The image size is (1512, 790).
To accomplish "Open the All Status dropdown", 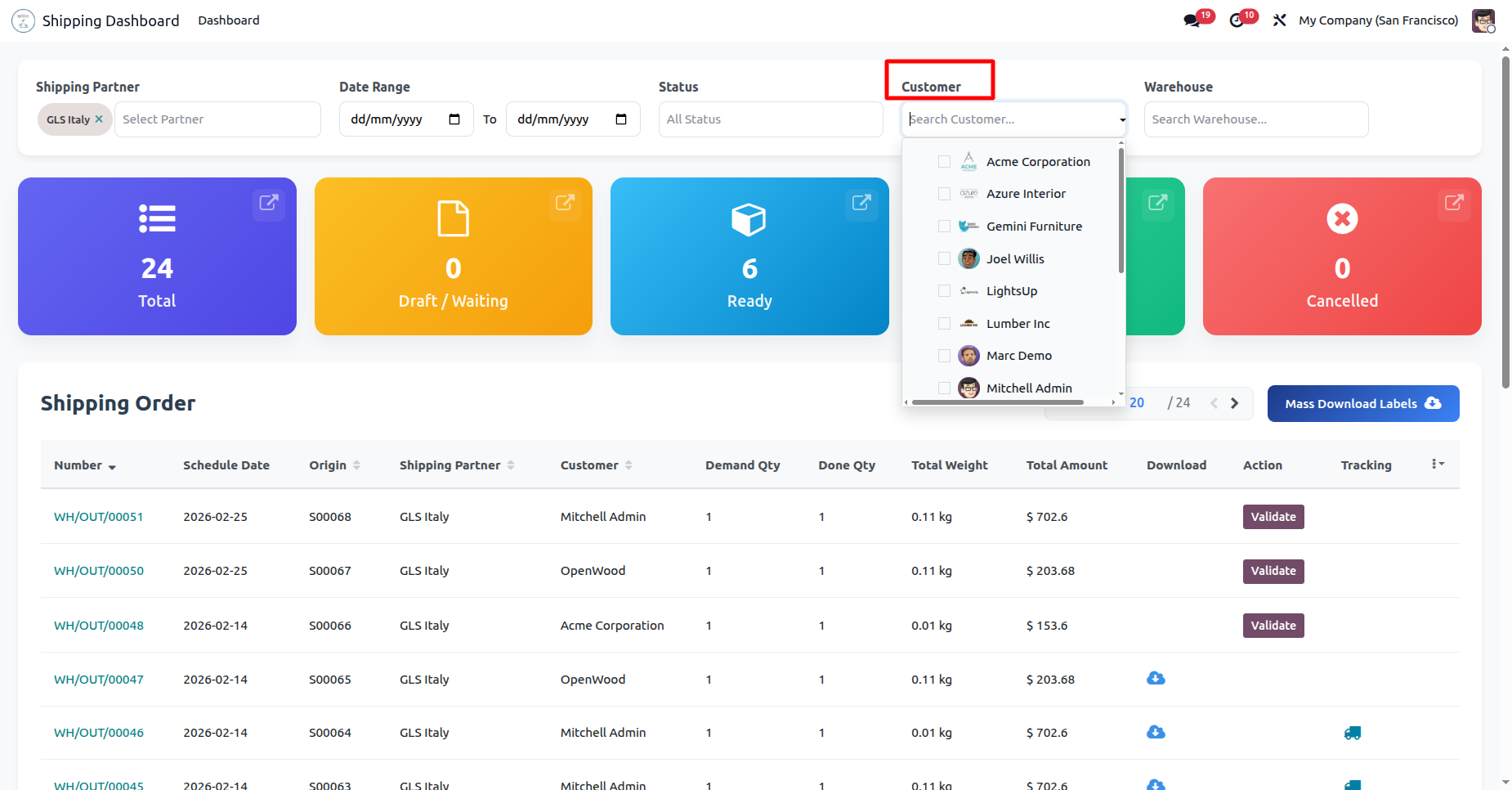I will 770,119.
